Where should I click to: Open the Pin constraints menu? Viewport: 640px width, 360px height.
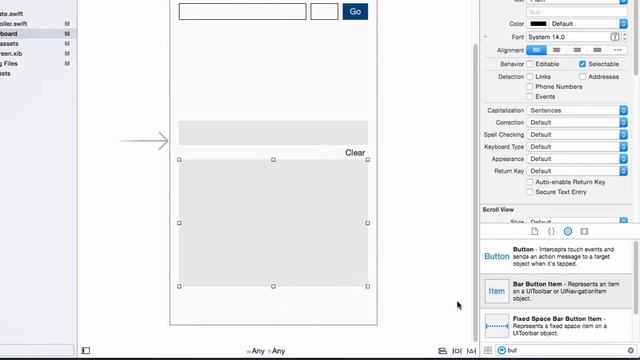point(457,351)
